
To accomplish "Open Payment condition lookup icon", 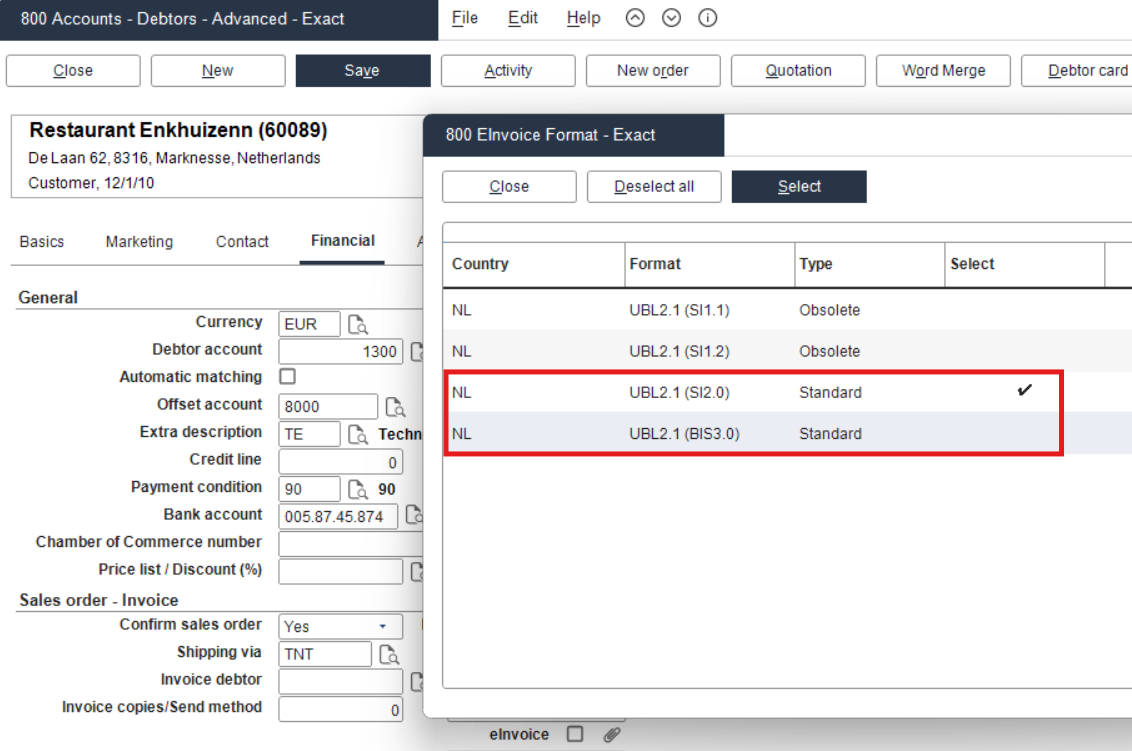I will coord(358,489).
